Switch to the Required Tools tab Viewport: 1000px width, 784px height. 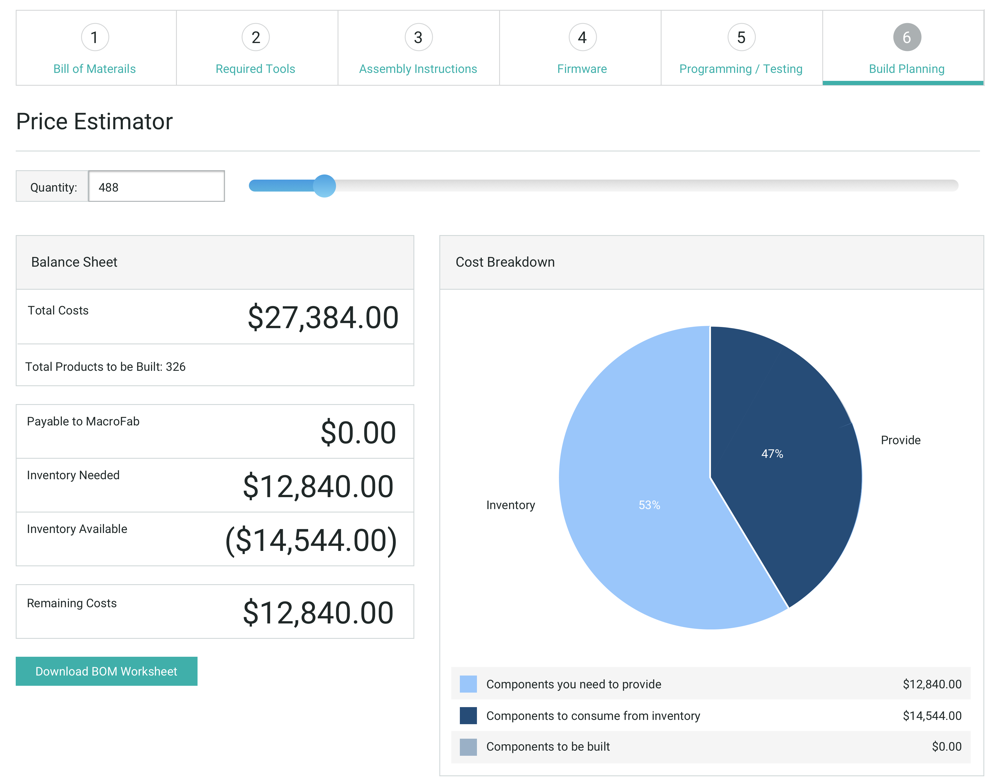tap(255, 69)
